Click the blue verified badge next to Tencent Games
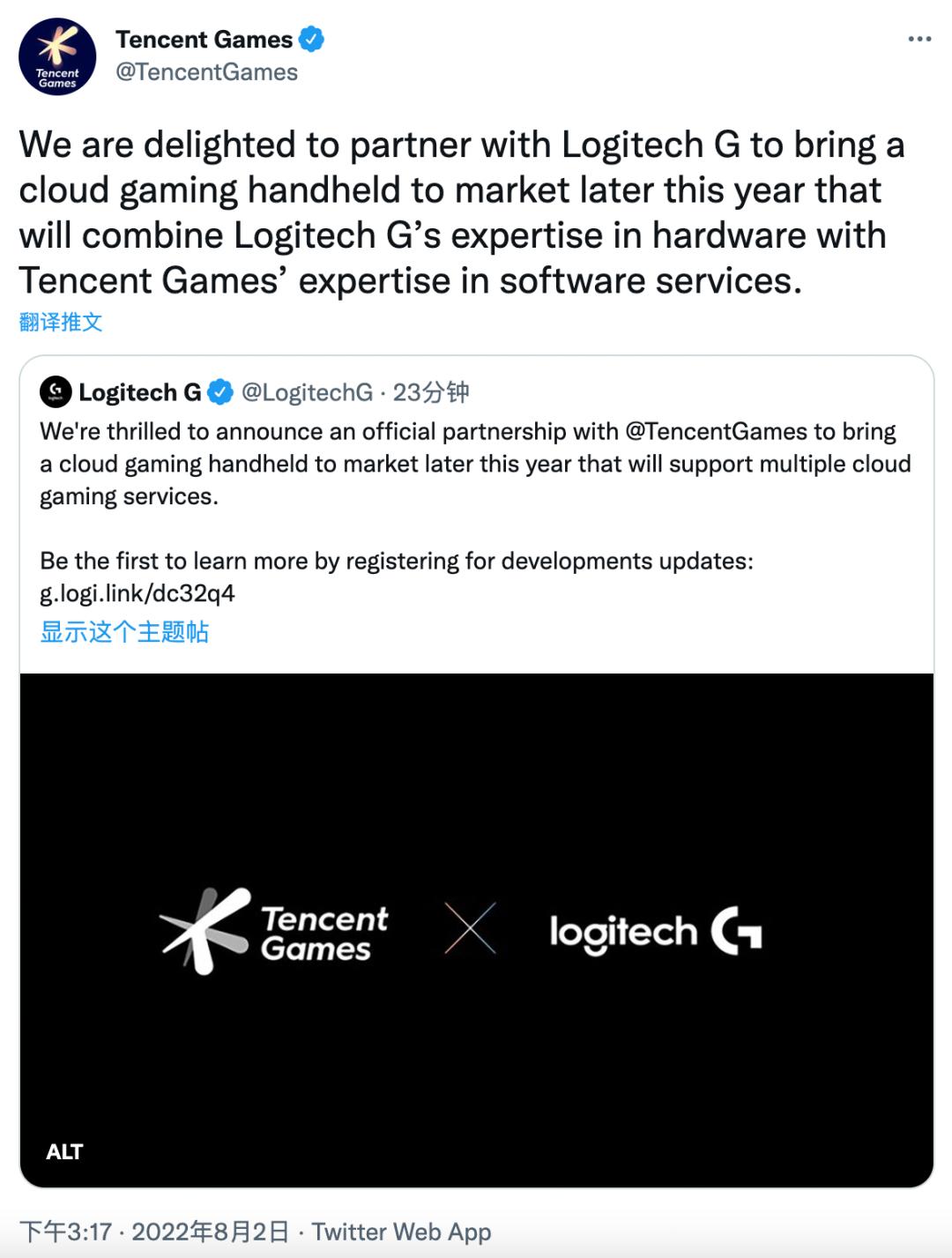This screenshot has width=952, height=1258. pyautogui.click(x=313, y=39)
